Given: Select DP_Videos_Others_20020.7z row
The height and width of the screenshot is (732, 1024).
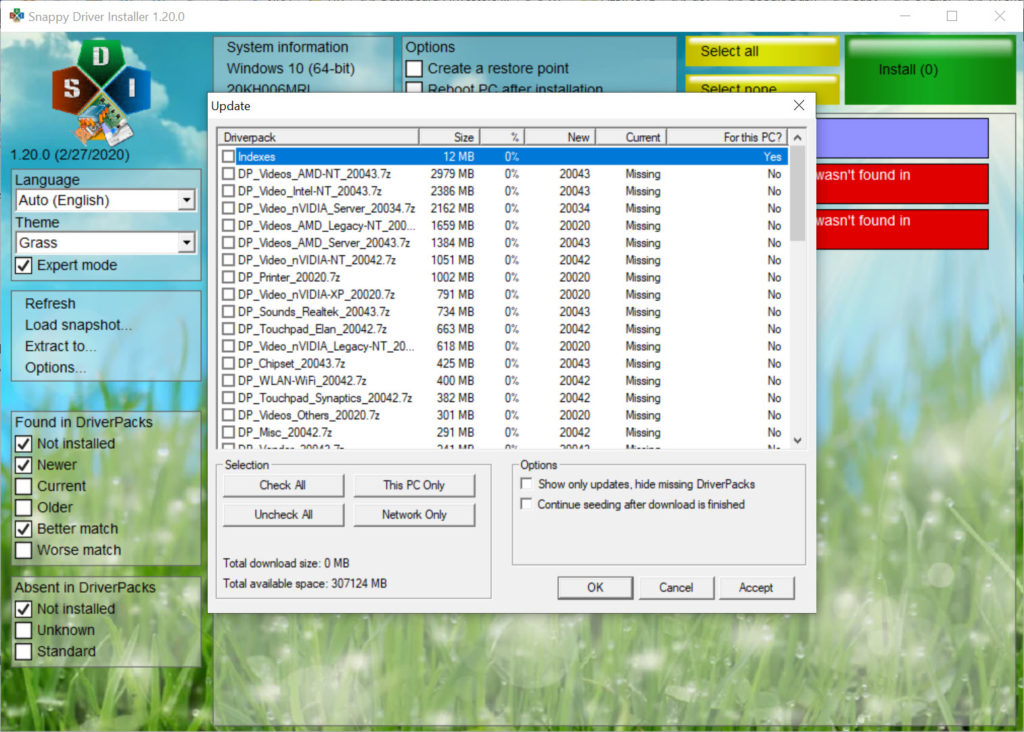Looking at the screenshot, I should (503, 415).
